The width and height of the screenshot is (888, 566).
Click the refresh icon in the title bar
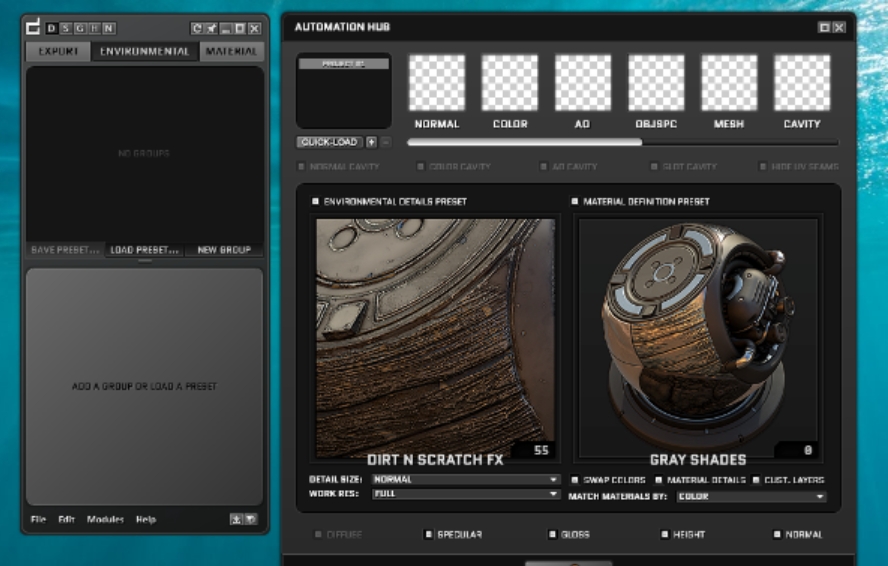(198, 28)
